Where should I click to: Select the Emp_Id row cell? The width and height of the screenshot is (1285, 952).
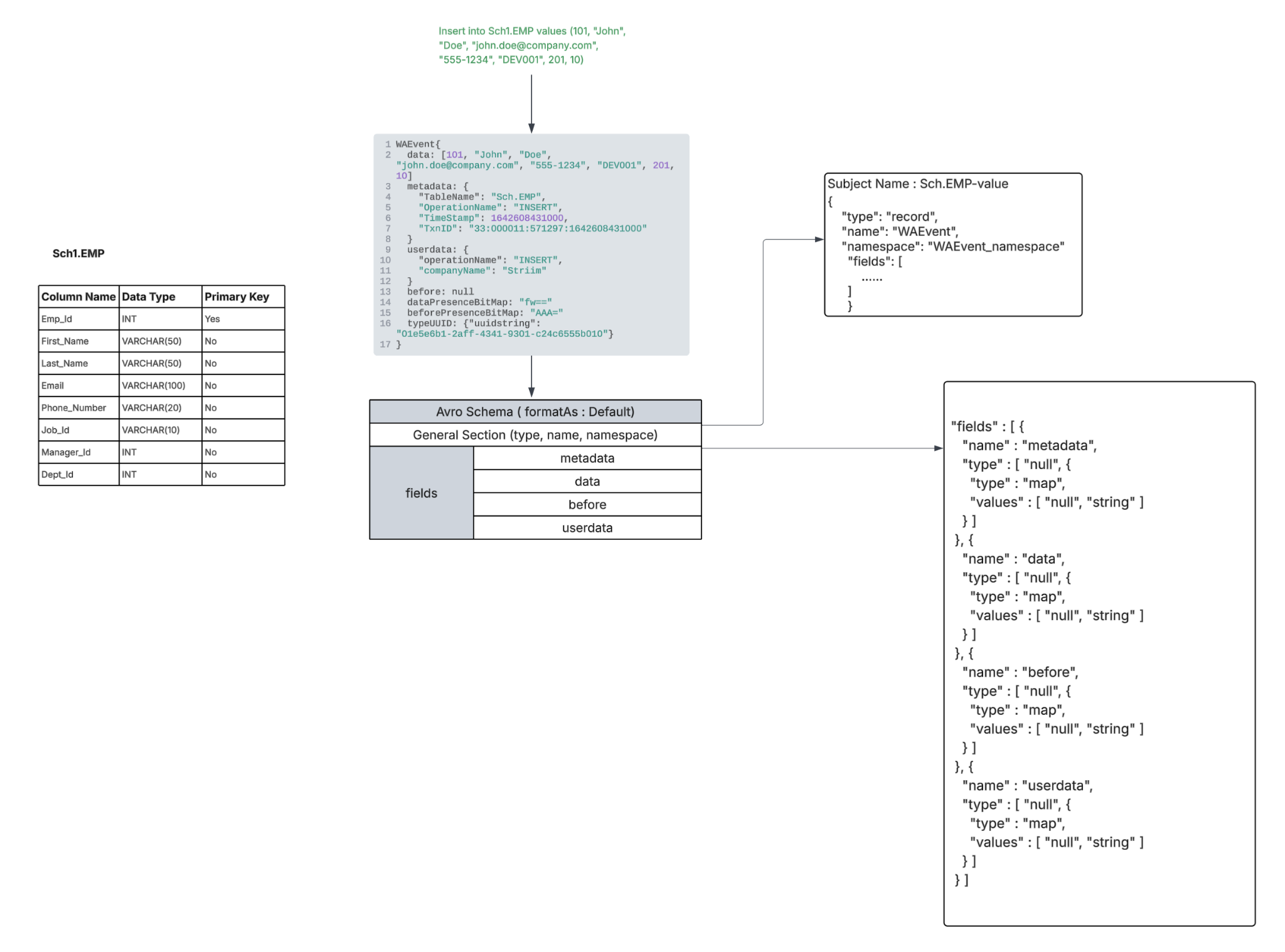(x=78, y=319)
